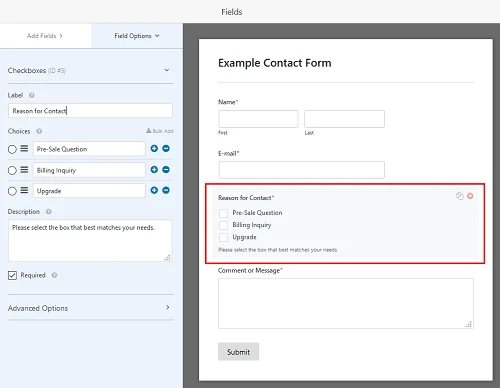The width and height of the screenshot is (500, 388).
Task: Click the E-mail input in preview
Action: tap(302, 170)
